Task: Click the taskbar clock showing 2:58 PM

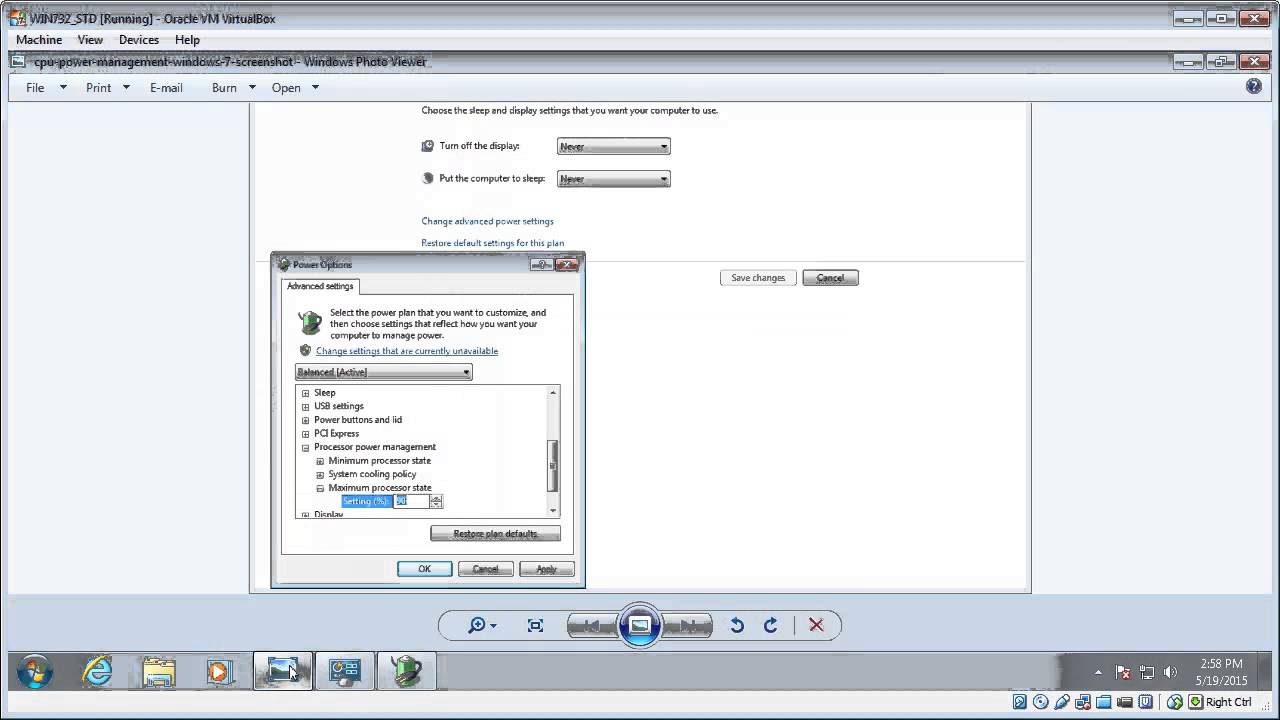Action: click(x=1220, y=671)
